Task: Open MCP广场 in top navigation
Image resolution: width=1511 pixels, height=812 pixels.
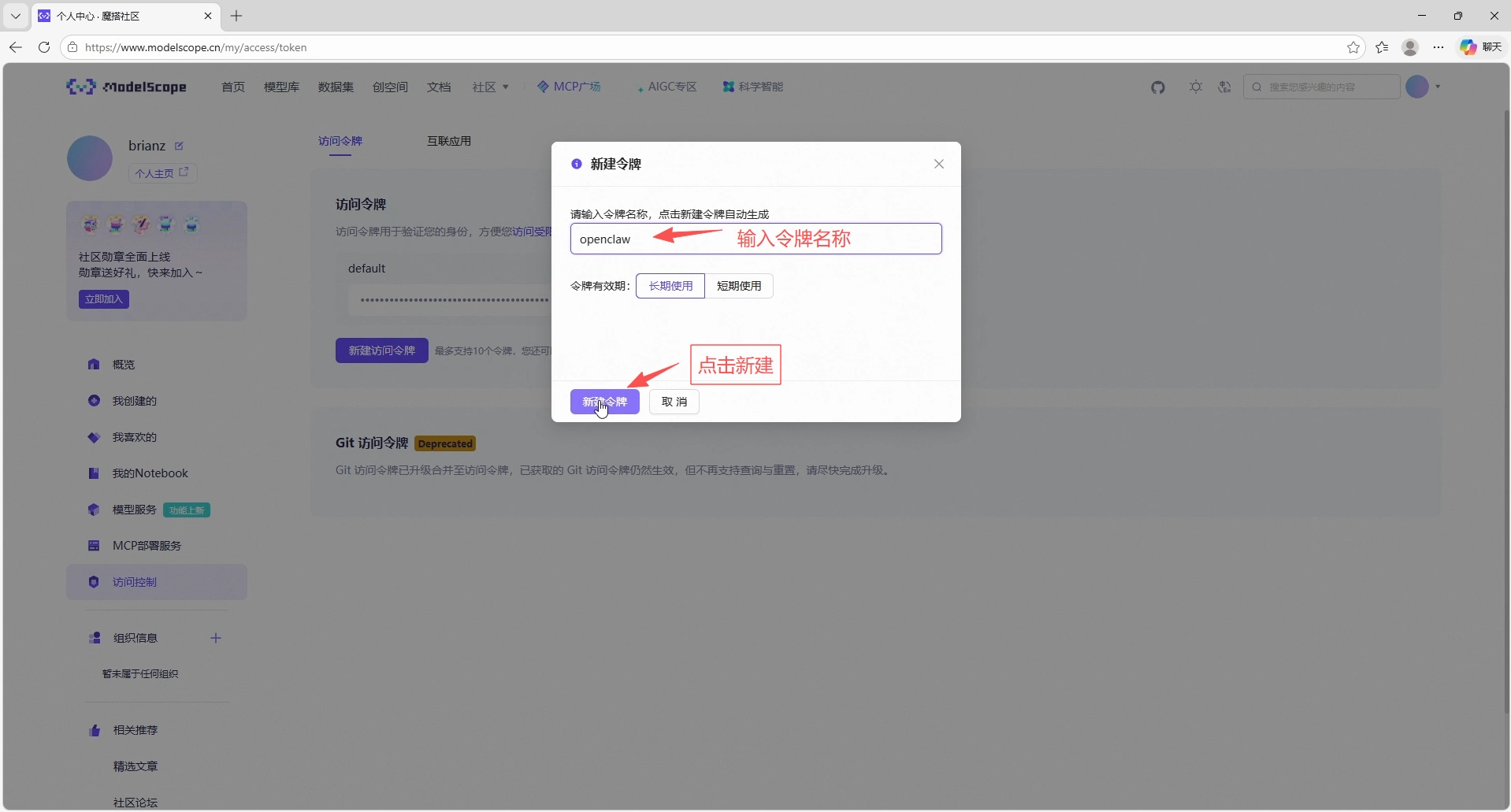Action: [569, 87]
